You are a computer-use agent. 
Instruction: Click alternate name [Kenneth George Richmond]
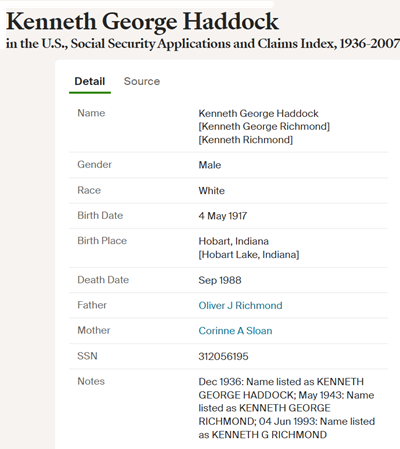(264, 126)
